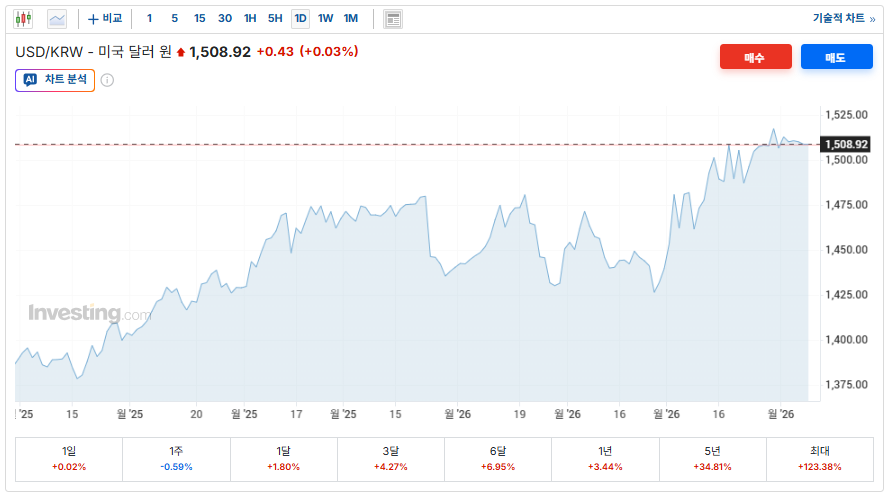Image resolution: width=888 pixels, height=498 pixels.
Task: Choose the 5H interval option
Action: [x=275, y=19]
